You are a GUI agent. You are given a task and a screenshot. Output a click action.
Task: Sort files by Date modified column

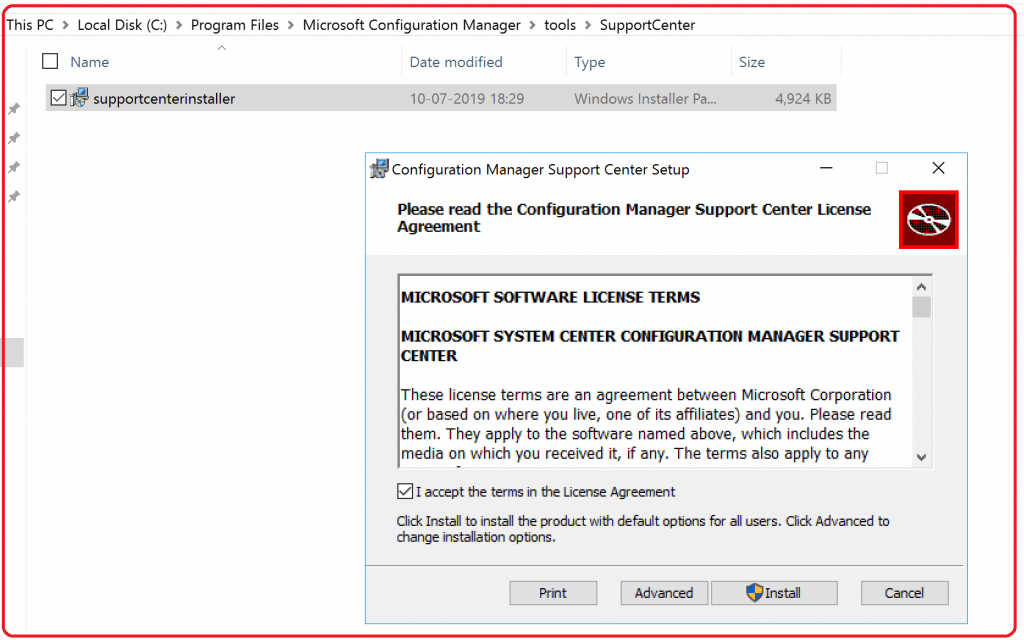[456, 62]
